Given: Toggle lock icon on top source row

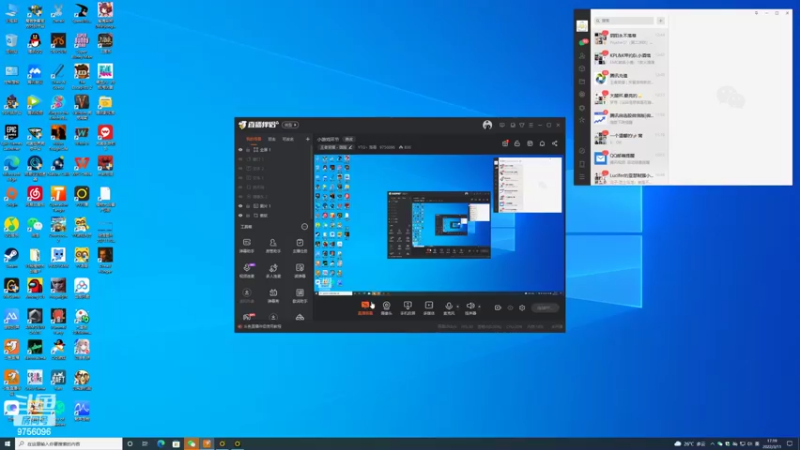Looking at the screenshot, I should pos(248,150).
